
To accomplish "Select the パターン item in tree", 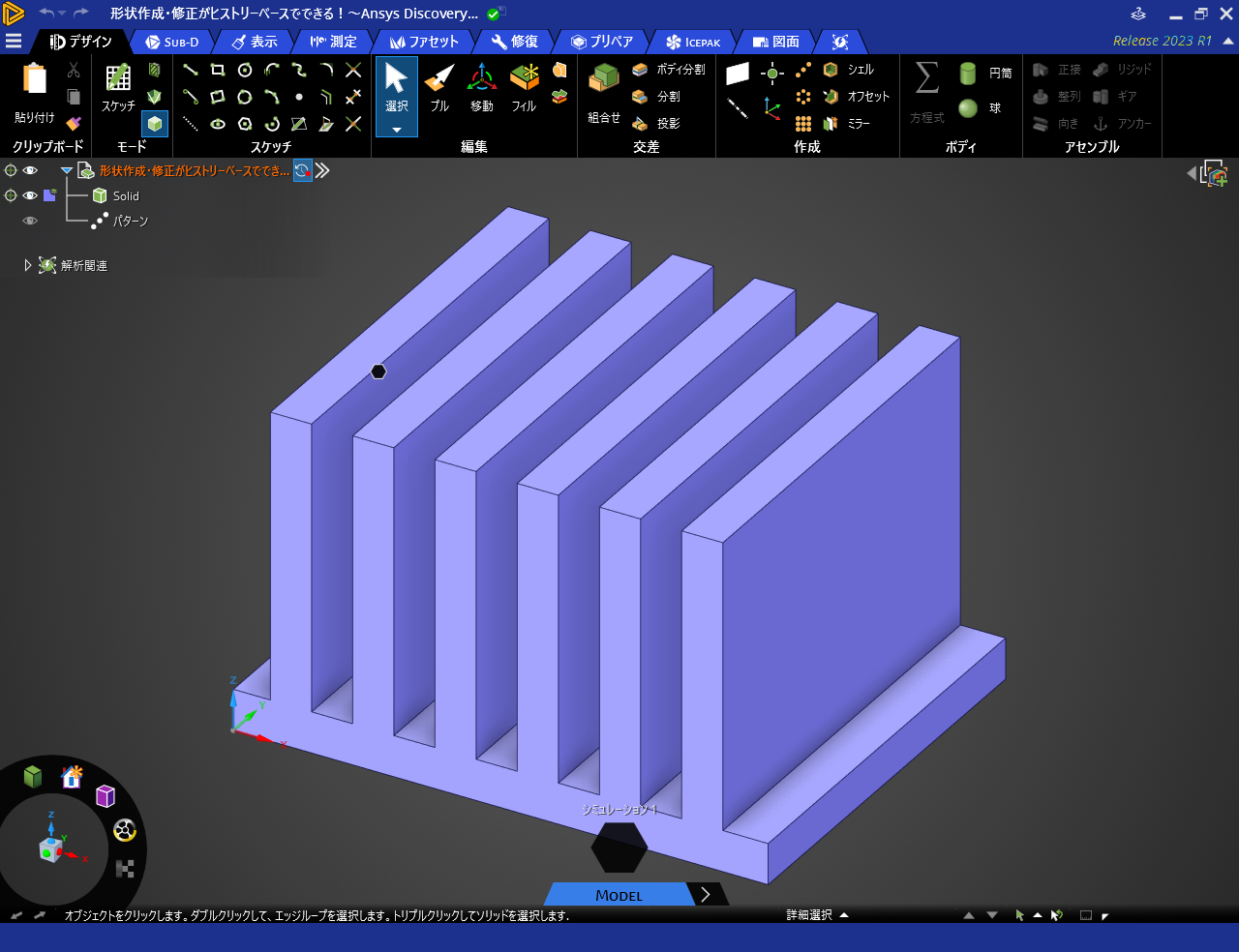I will [131, 221].
